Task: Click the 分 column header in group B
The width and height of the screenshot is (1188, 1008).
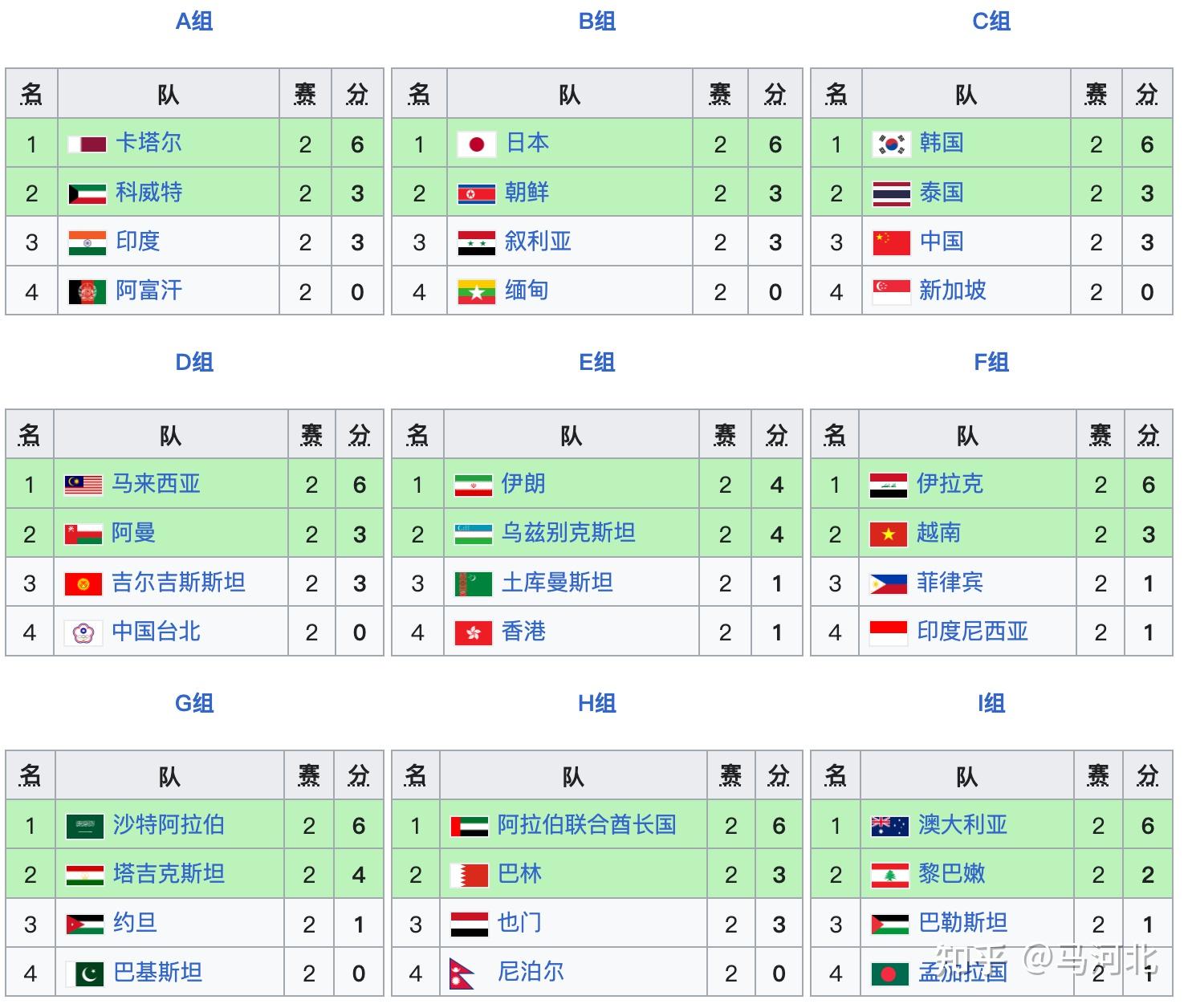Action: pos(775,95)
